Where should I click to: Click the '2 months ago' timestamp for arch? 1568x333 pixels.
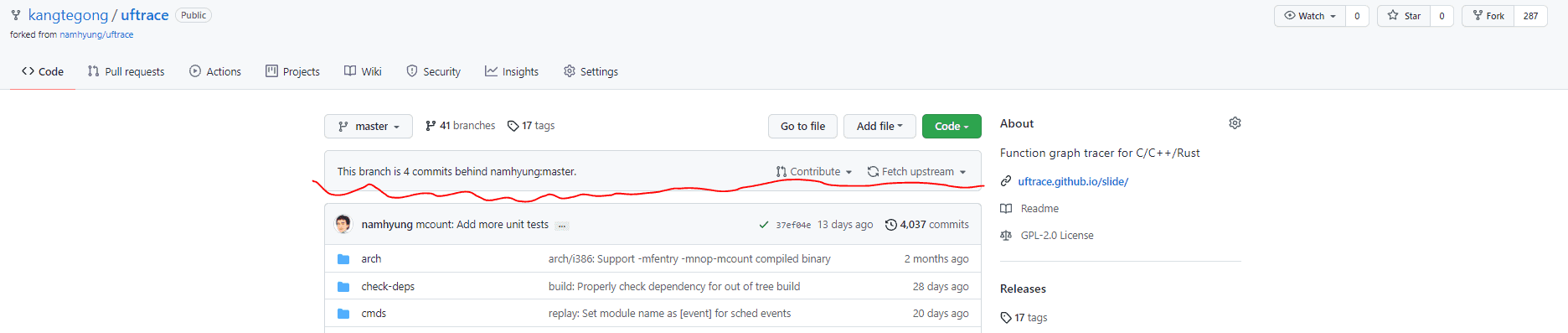click(x=936, y=259)
